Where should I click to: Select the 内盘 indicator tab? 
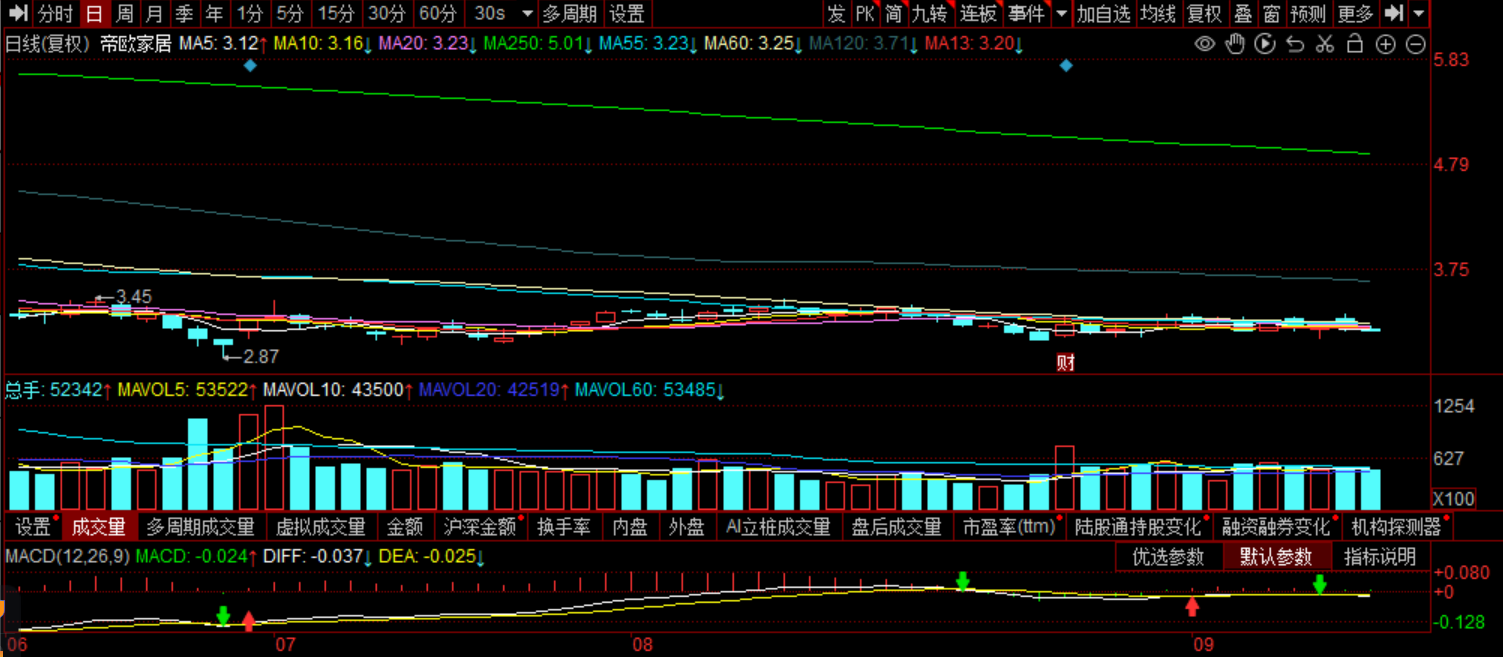630,526
